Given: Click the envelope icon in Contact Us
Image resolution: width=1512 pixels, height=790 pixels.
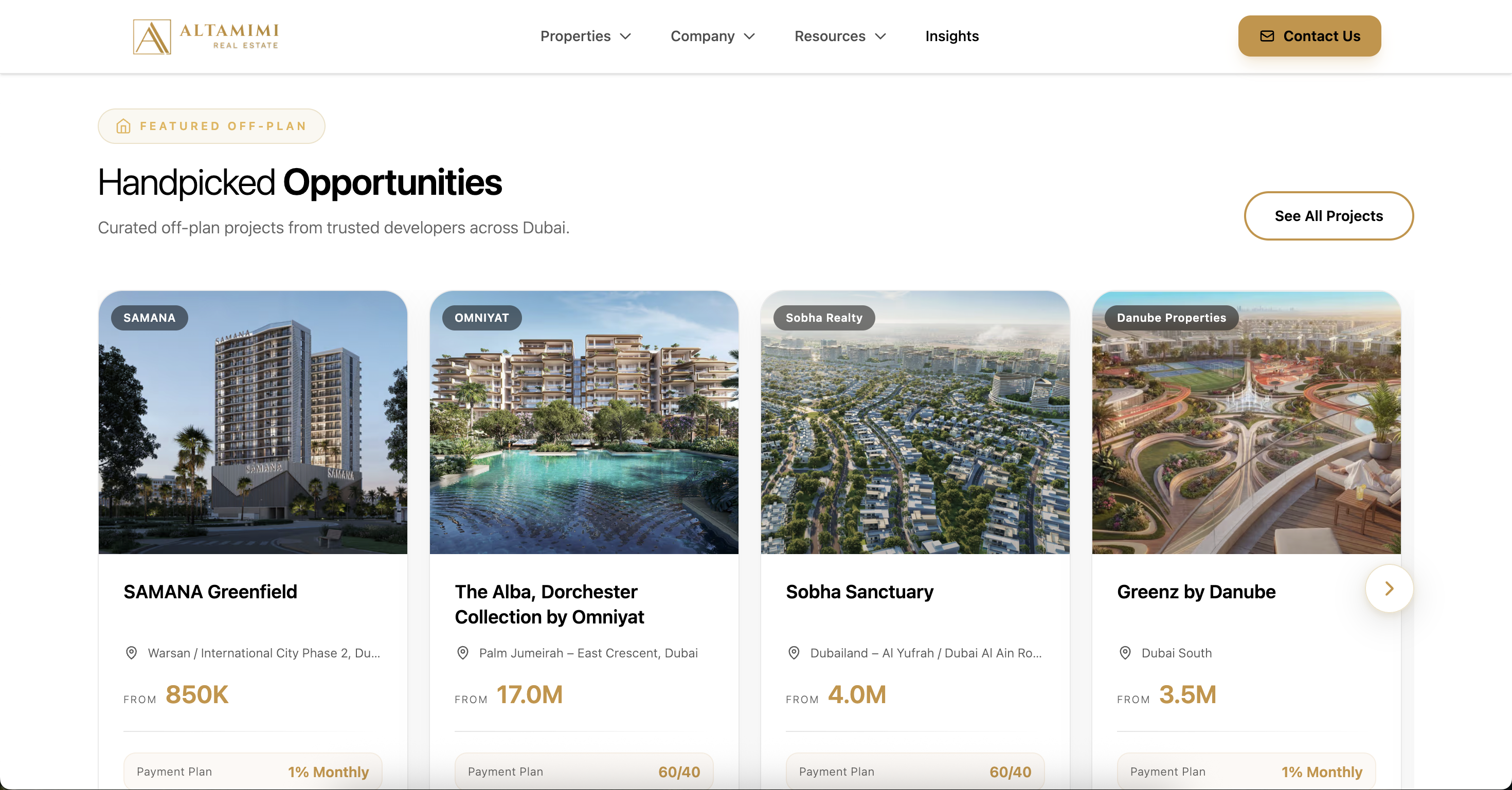Looking at the screenshot, I should click(1267, 36).
